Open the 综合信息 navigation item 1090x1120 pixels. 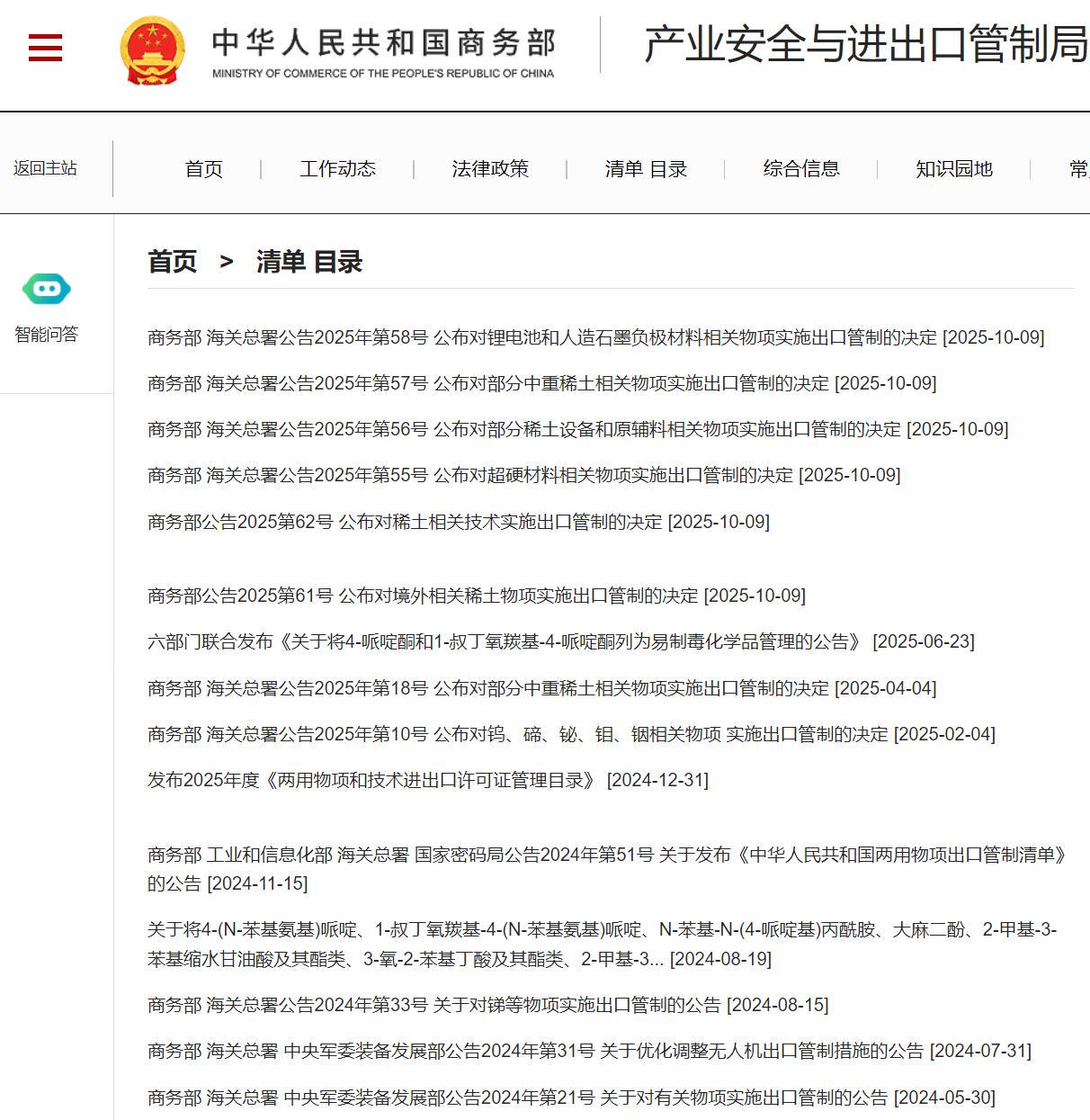(x=800, y=169)
